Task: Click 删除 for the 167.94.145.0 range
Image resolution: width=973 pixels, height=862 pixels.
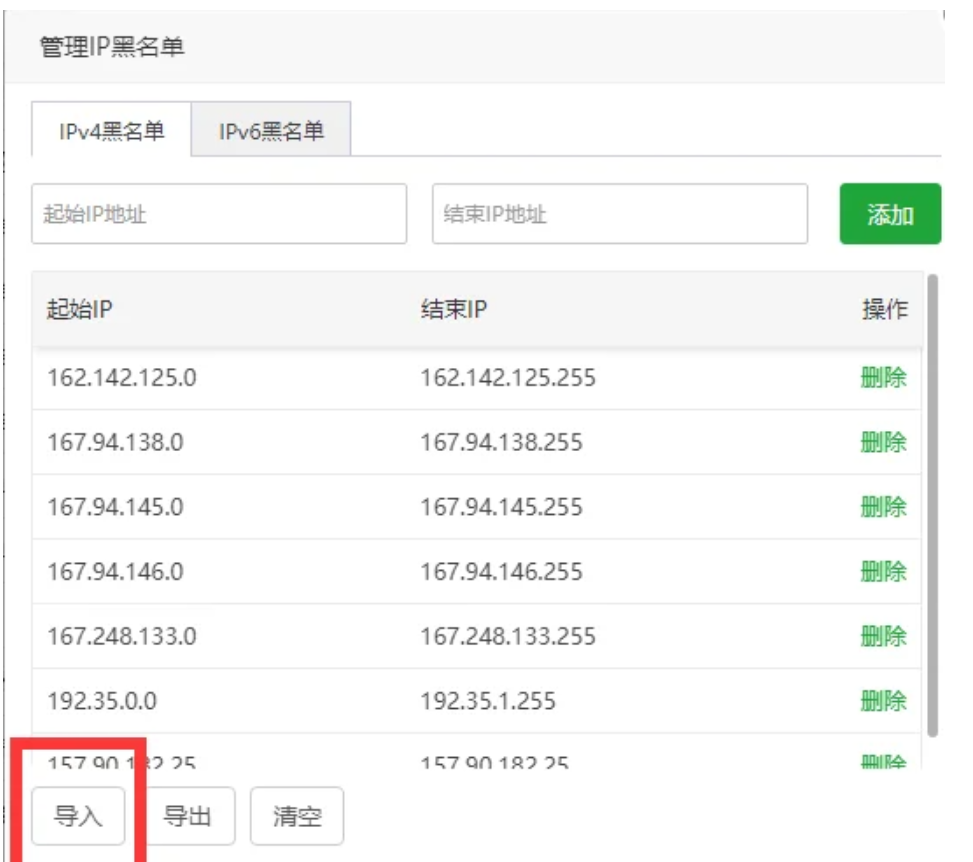Action: 883,507
